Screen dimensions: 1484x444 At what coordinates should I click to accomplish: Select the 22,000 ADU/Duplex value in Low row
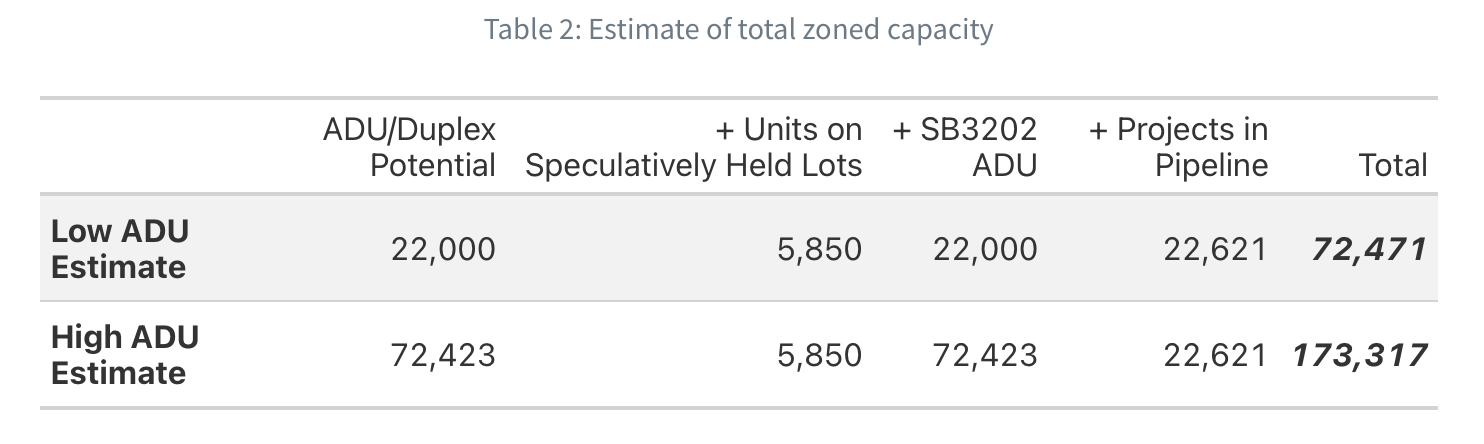point(443,249)
